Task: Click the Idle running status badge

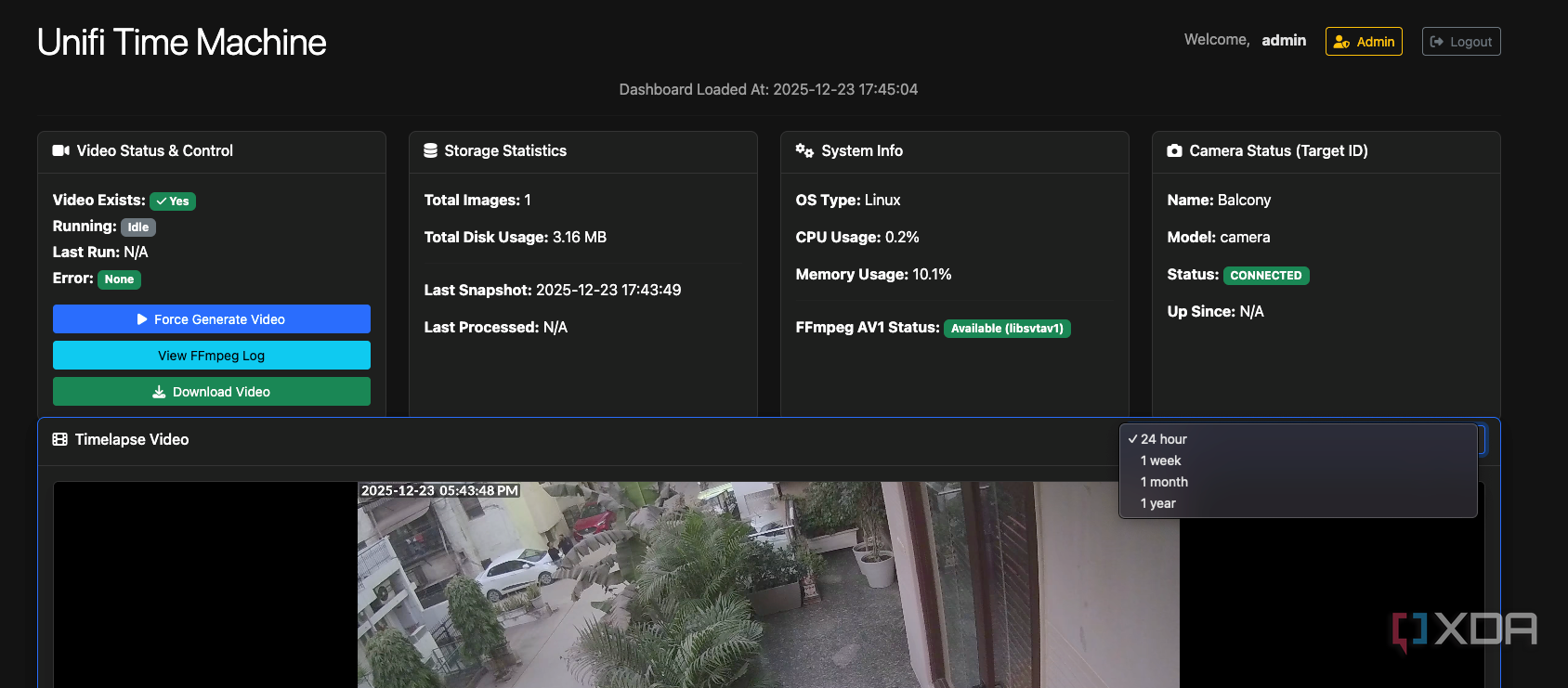Action: (x=138, y=227)
